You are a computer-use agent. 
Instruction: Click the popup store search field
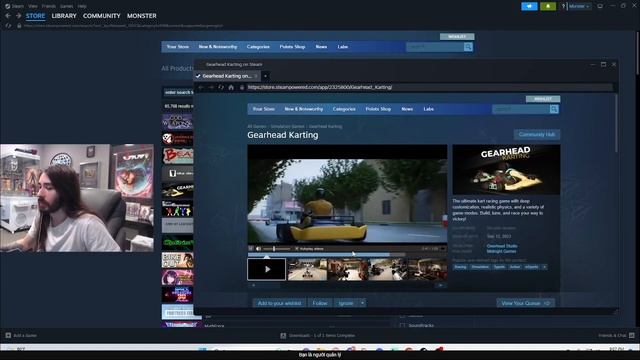tap(520, 109)
